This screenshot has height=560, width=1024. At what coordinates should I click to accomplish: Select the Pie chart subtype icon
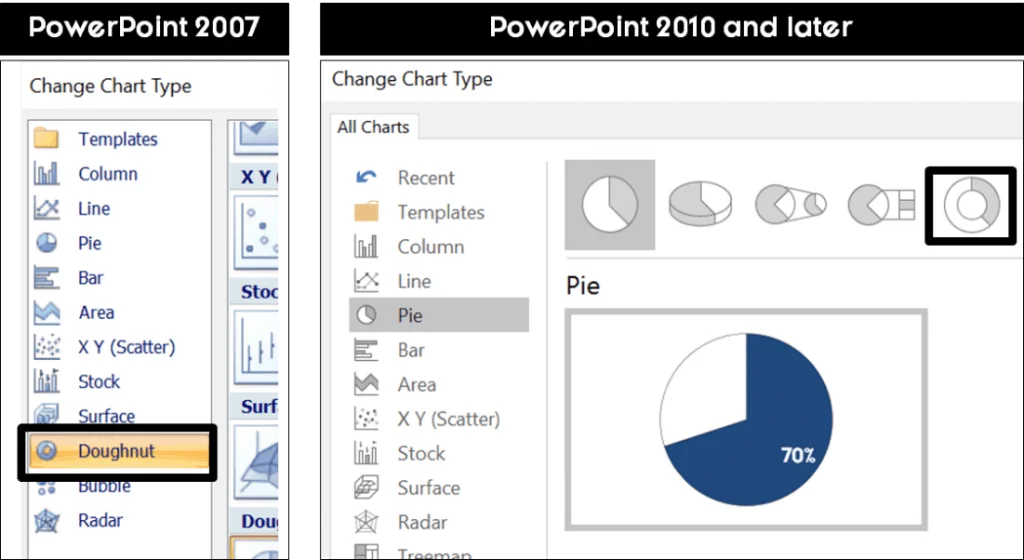coord(609,204)
